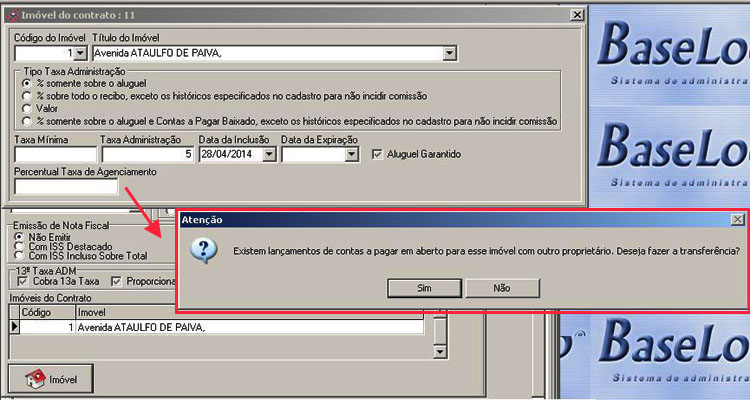Click the window icon in Imóvel do contrato title bar
Image resolution: width=750 pixels, height=400 pixels.
(11, 15)
